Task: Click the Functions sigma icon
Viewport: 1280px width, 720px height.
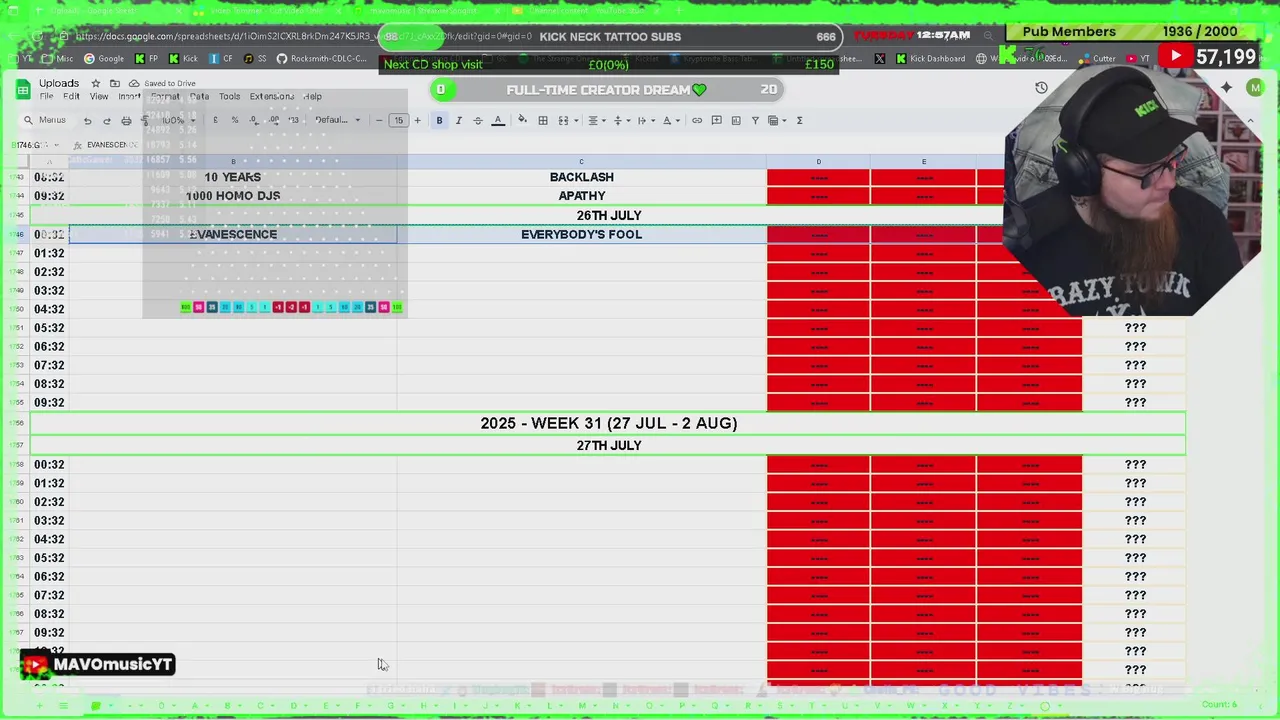Action: 799,120
